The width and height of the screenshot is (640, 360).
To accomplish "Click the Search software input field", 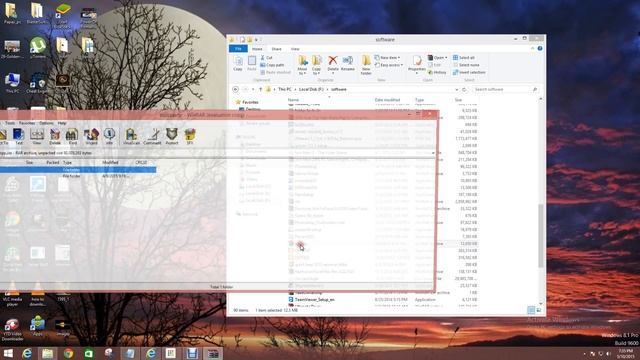I will (x=505, y=89).
